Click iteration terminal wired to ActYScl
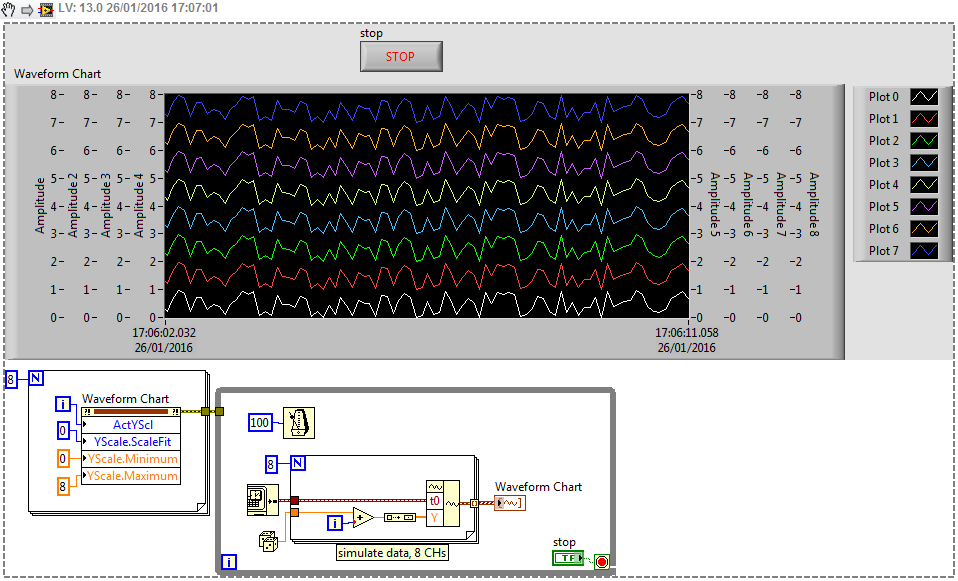Screen dimensions: 958x581 (63, 404)
